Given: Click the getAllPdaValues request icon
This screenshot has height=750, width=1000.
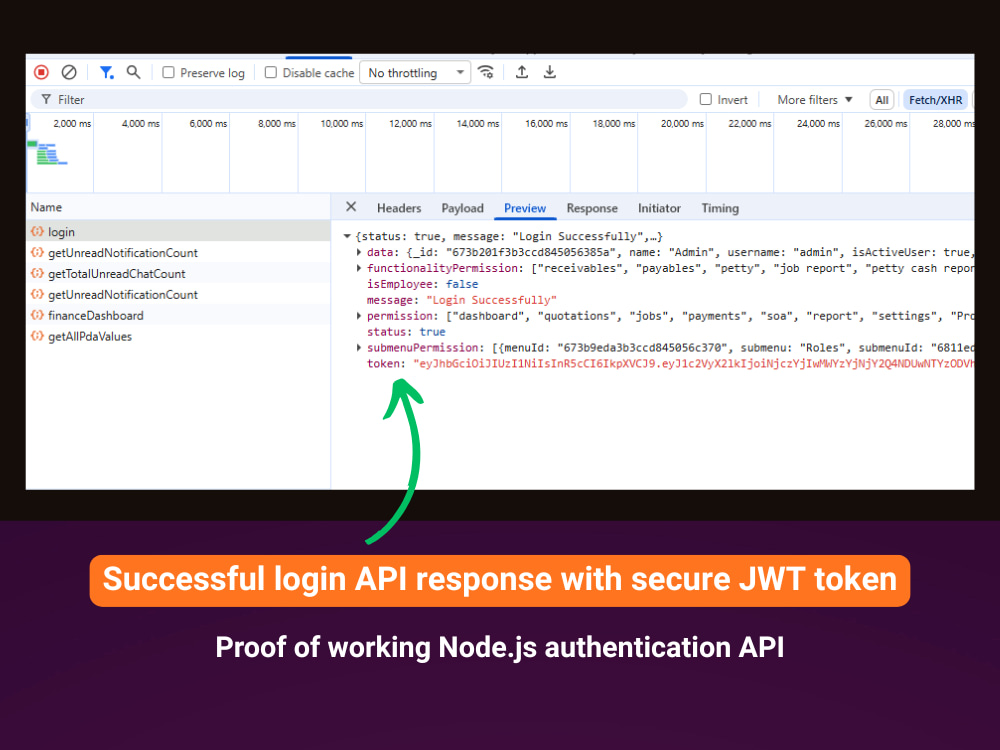Looking at the screenshot, I should pos(38,336).
